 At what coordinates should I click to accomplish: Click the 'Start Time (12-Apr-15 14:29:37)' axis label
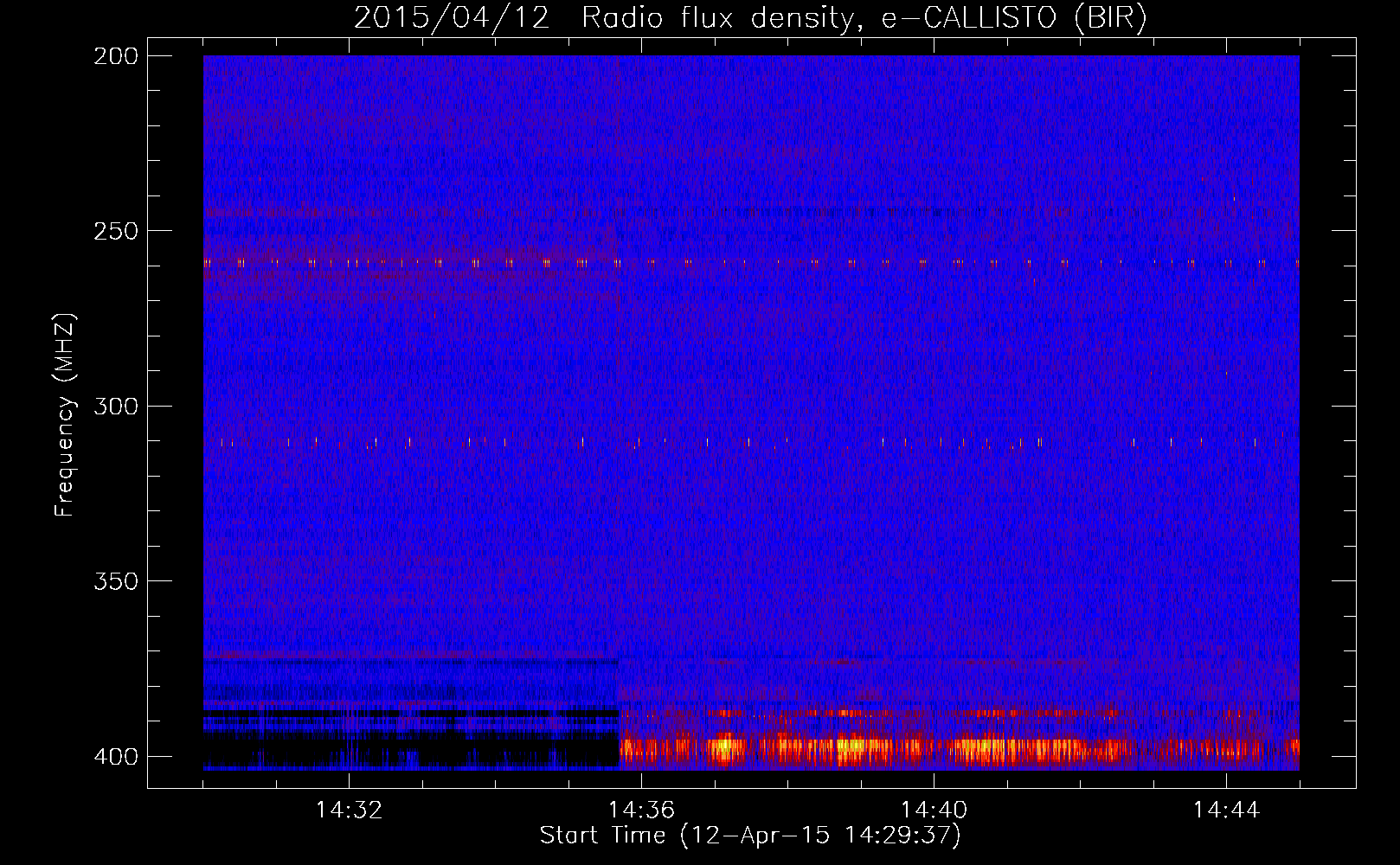(x=750, y=836)
